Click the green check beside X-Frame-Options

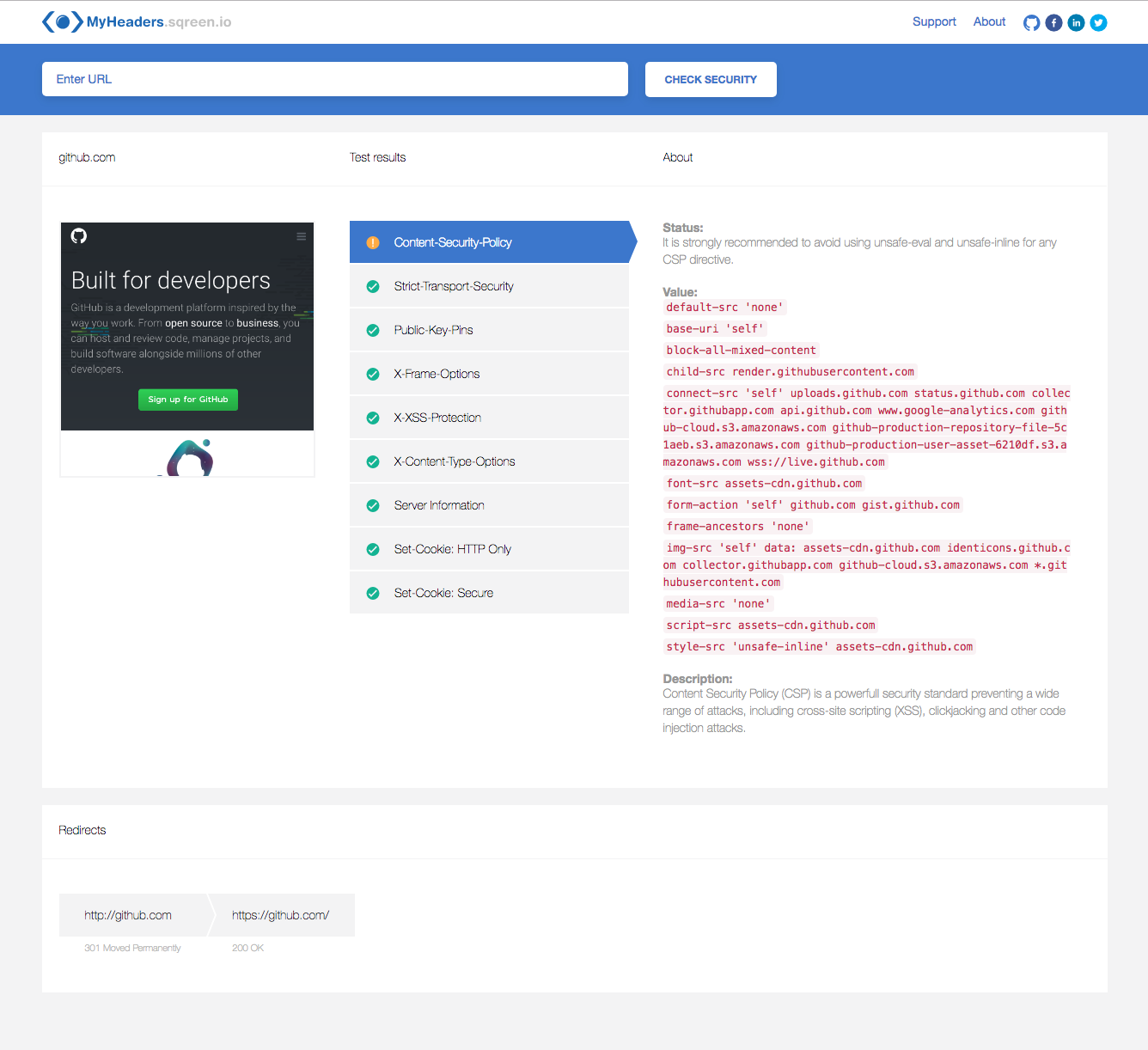coord(373,374)
